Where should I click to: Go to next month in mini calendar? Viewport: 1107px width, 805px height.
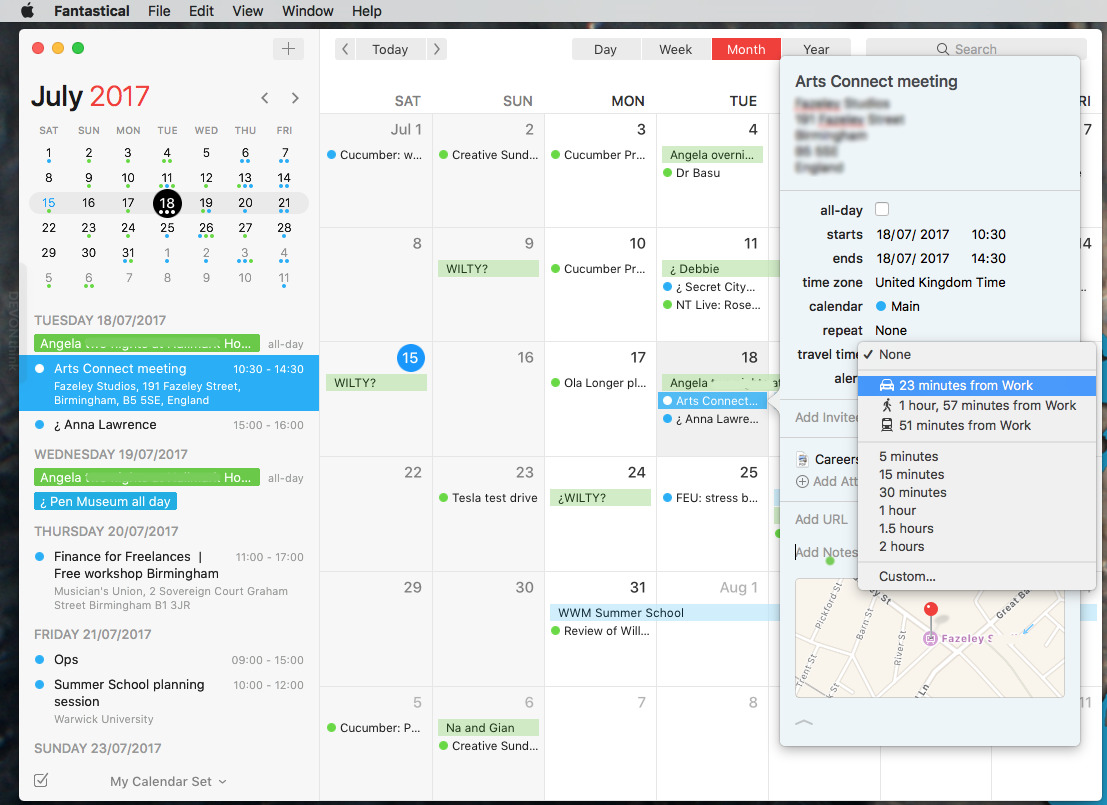coord(295,98)
